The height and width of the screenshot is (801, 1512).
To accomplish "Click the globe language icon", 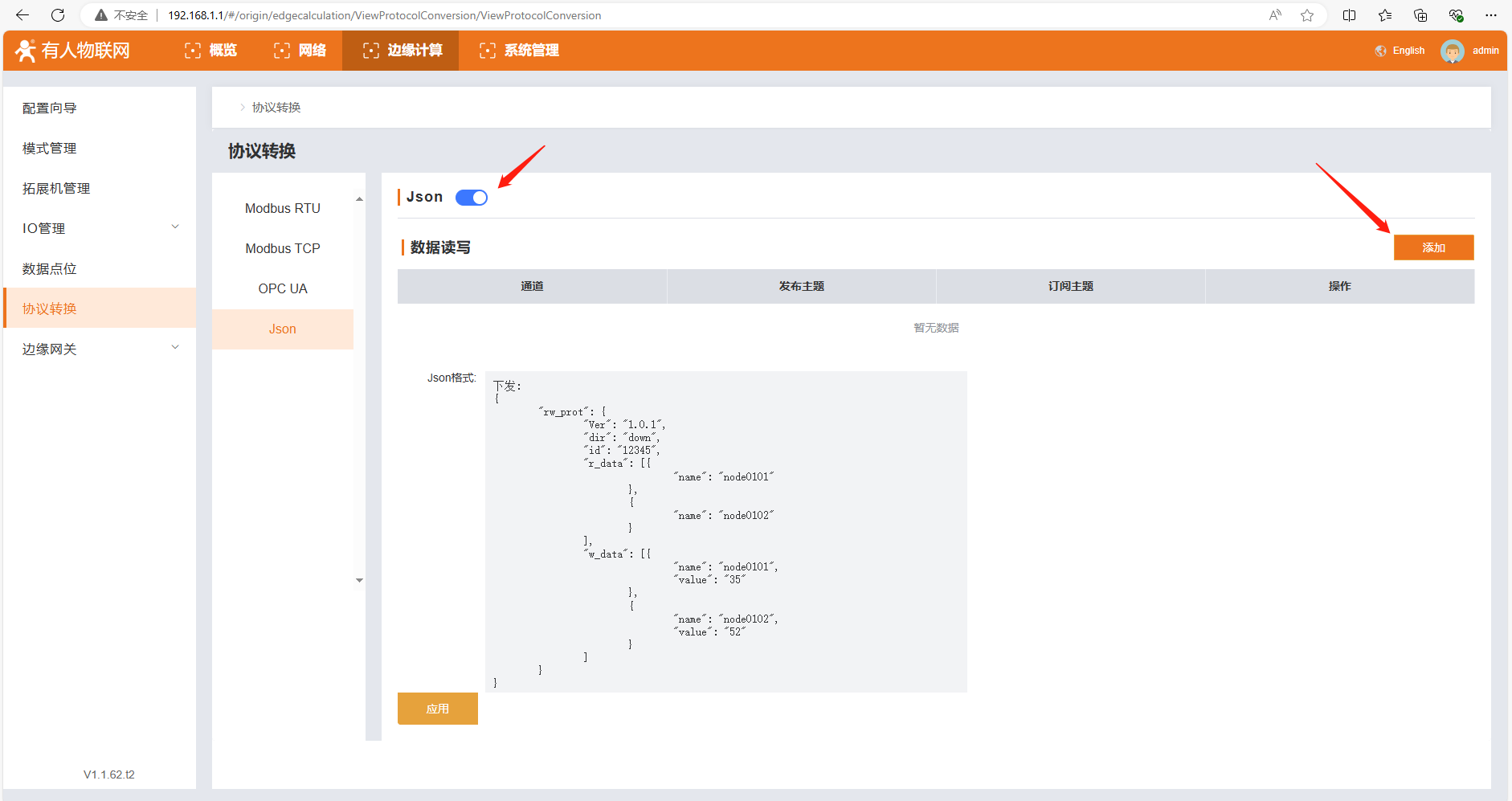I will (x=1380, y=51).
